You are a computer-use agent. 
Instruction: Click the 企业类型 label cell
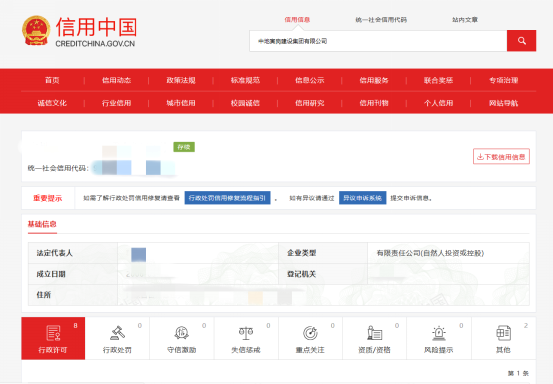pos(323,253)
